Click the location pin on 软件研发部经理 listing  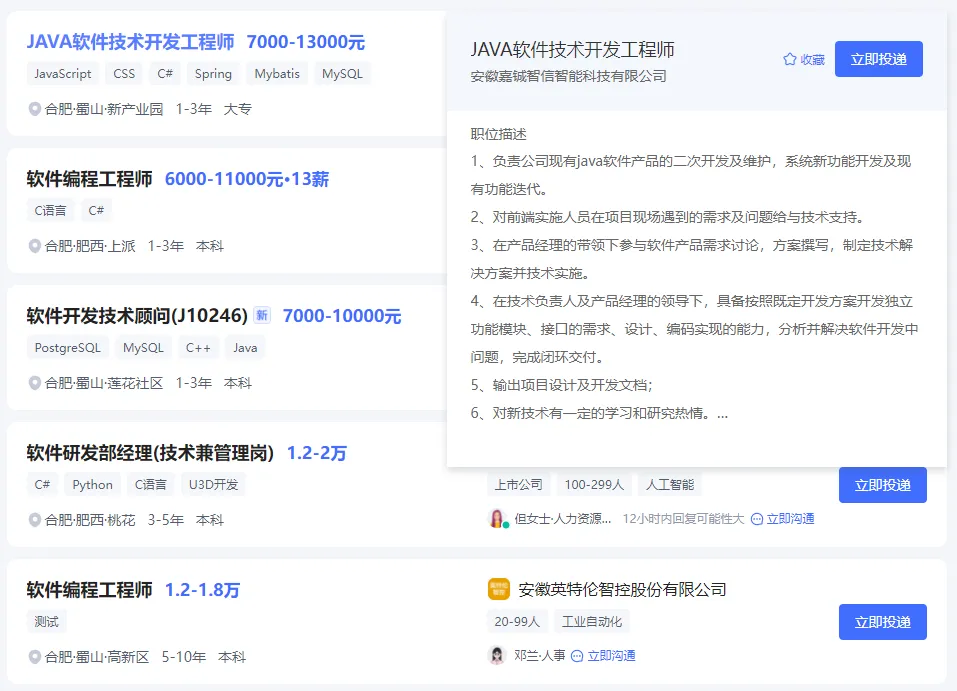click(35, 520)
